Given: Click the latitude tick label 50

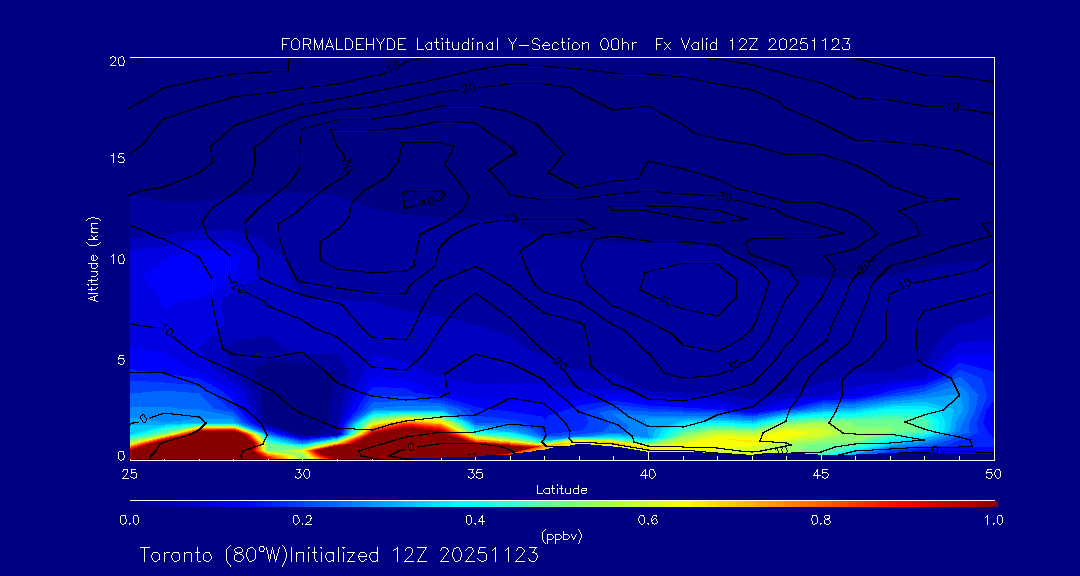Looking at the screenshot, I should click(x=994, y=474).
